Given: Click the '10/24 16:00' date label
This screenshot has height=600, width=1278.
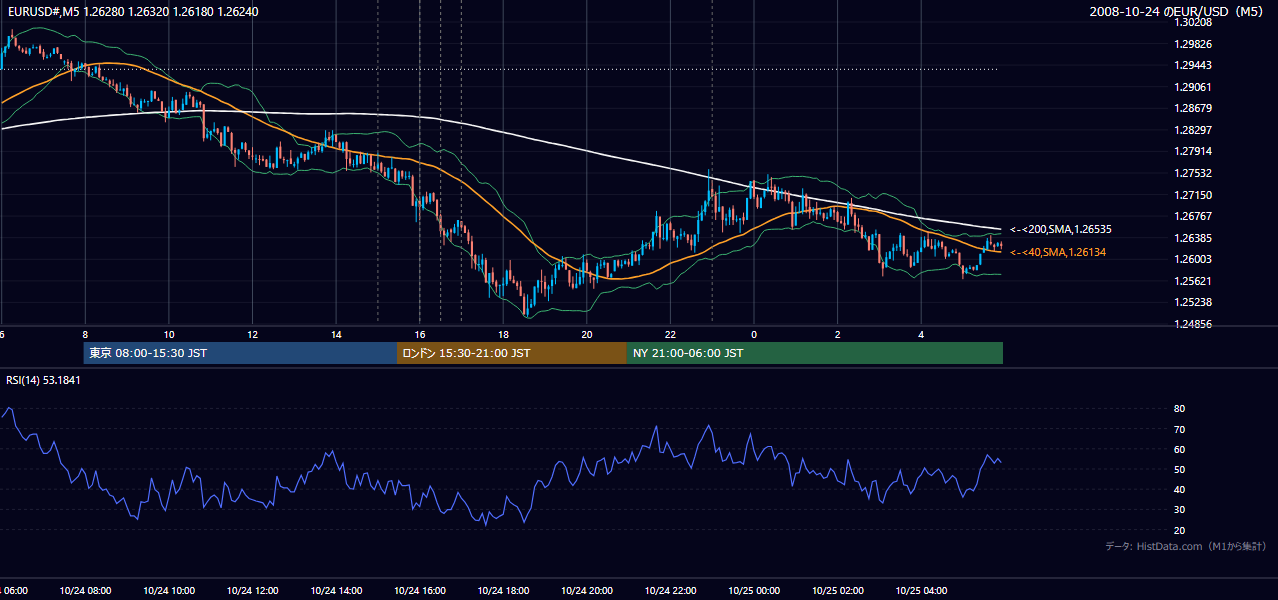Looking at the screenshot, I should (x=419, y=591).
